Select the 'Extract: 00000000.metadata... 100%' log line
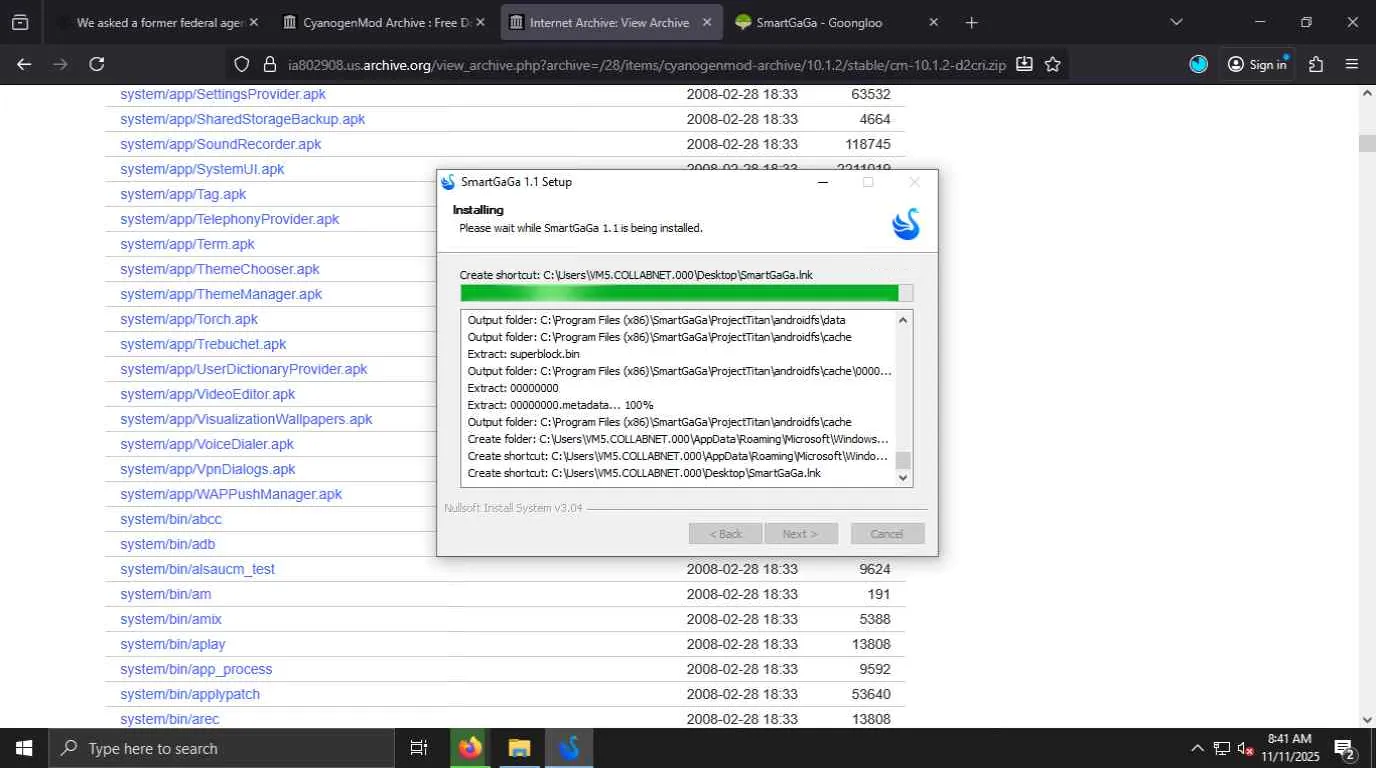Viewport: 1376px width, 768px height. pos(560,405)
